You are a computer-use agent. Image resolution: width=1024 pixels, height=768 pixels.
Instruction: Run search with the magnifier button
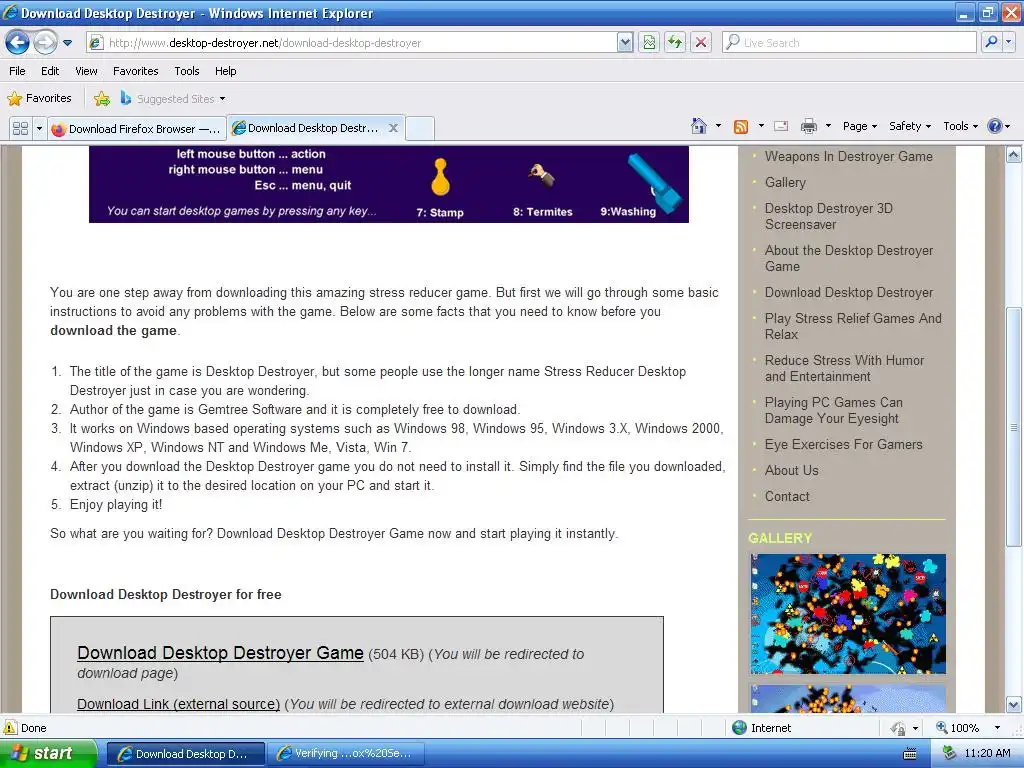(x=991, y=42)
